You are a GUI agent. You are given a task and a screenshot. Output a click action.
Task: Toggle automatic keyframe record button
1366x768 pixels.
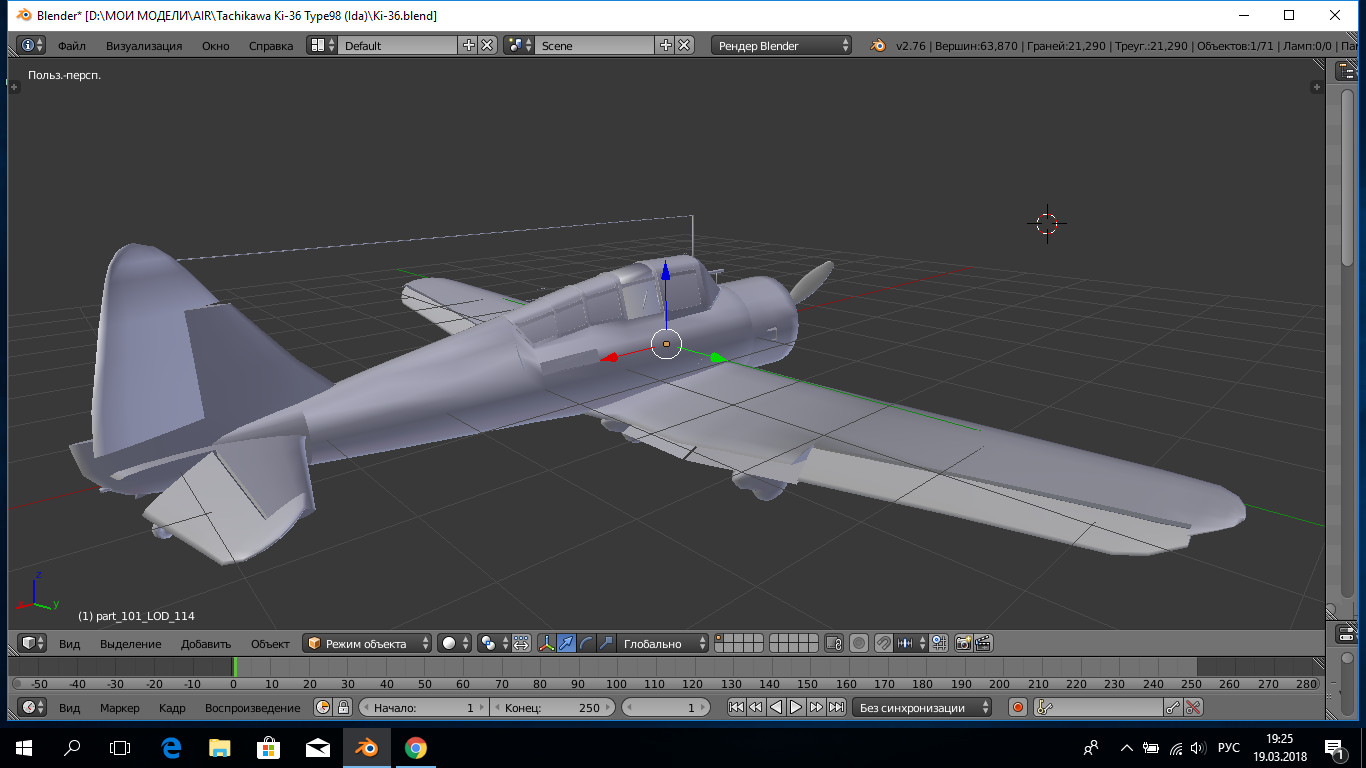tap(1018, 708)
